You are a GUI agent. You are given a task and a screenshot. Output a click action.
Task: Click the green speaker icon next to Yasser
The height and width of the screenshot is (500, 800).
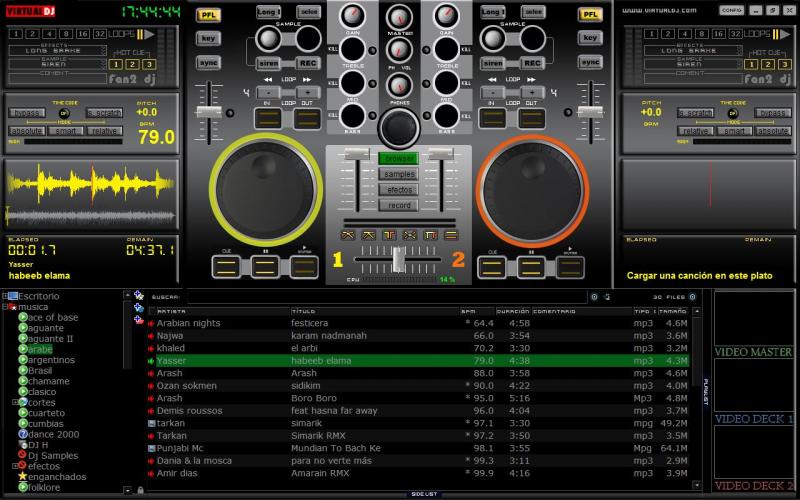[152, 361]
